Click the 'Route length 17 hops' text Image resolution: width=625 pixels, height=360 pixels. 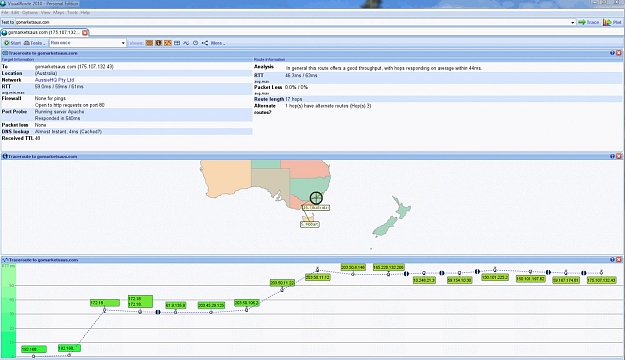tap(278, 99)
